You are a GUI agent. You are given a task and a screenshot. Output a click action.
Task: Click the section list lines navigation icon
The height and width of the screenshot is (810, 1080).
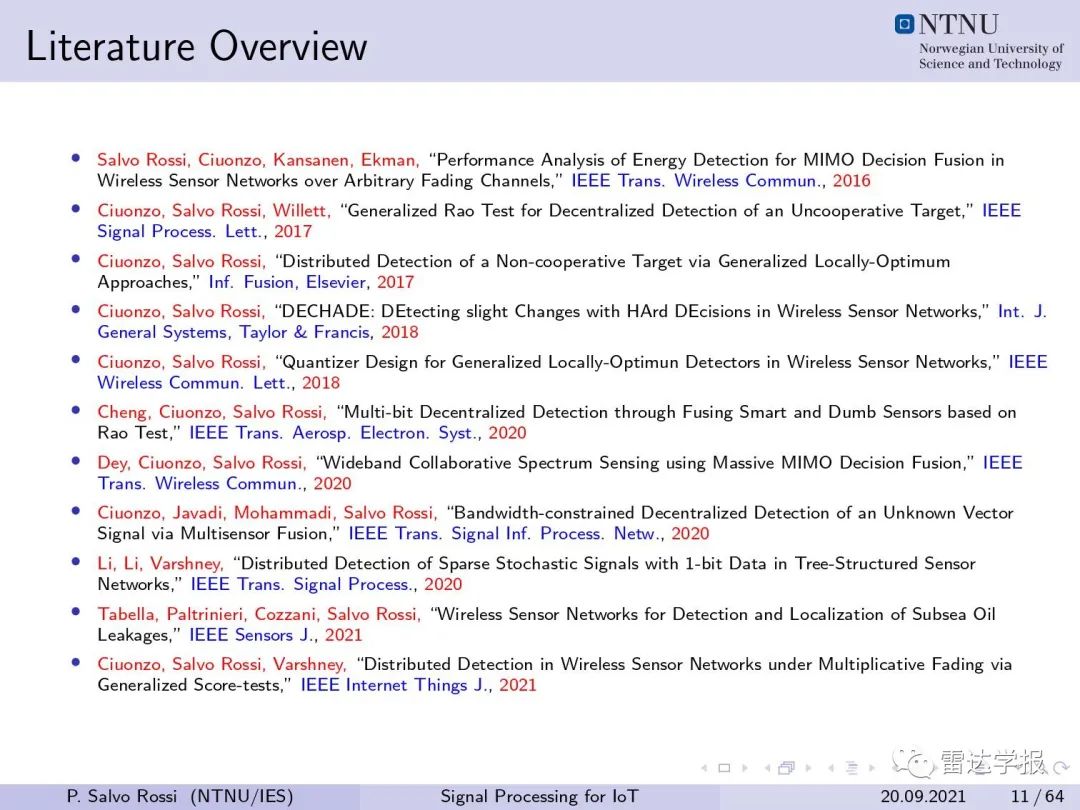click(851, 768)
